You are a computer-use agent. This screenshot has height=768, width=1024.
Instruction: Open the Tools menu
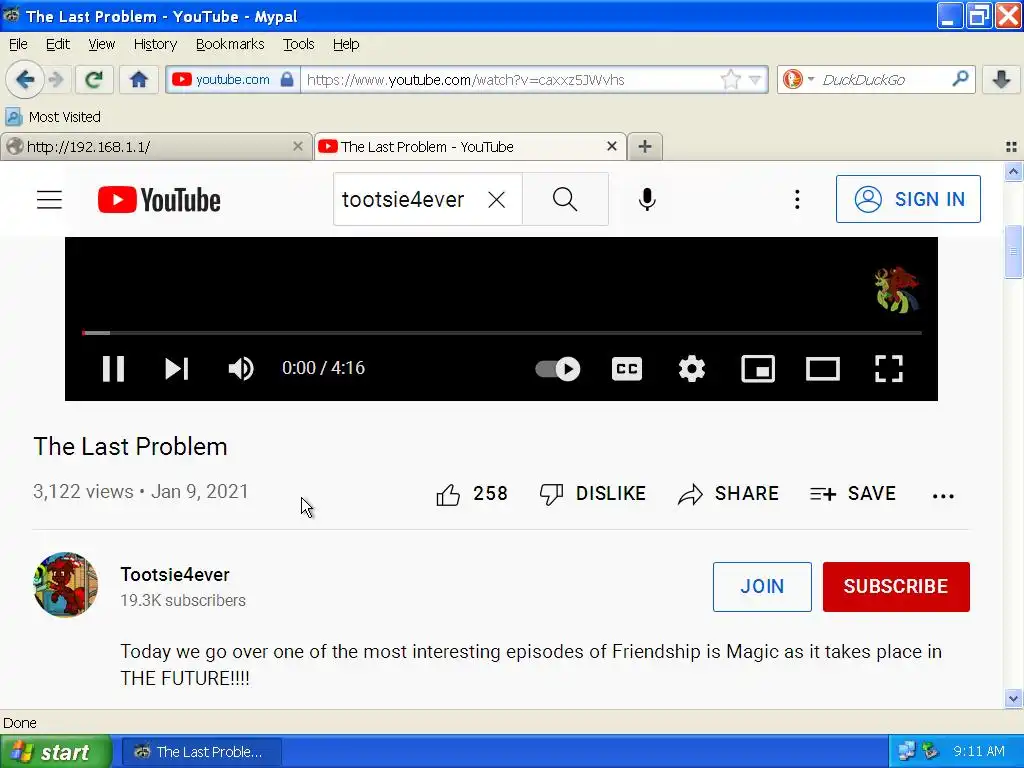coord(298,44)
